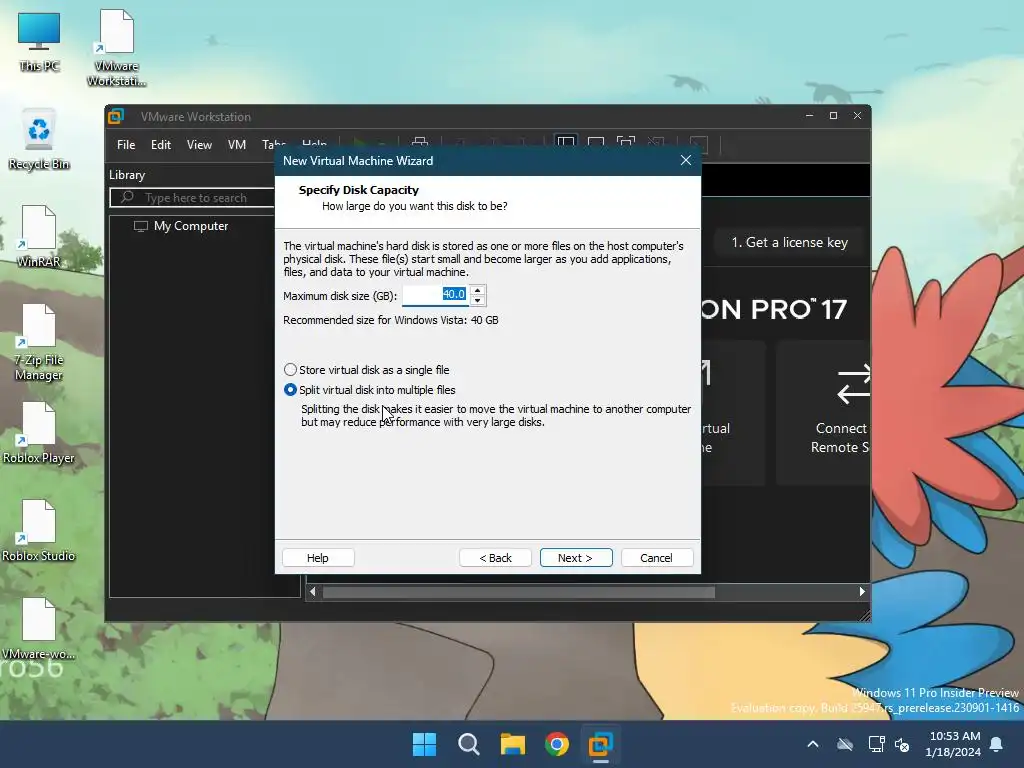1024x768 pixels.
Task: Open the muted volume tray icon
Action: click(x=902, y=744)
